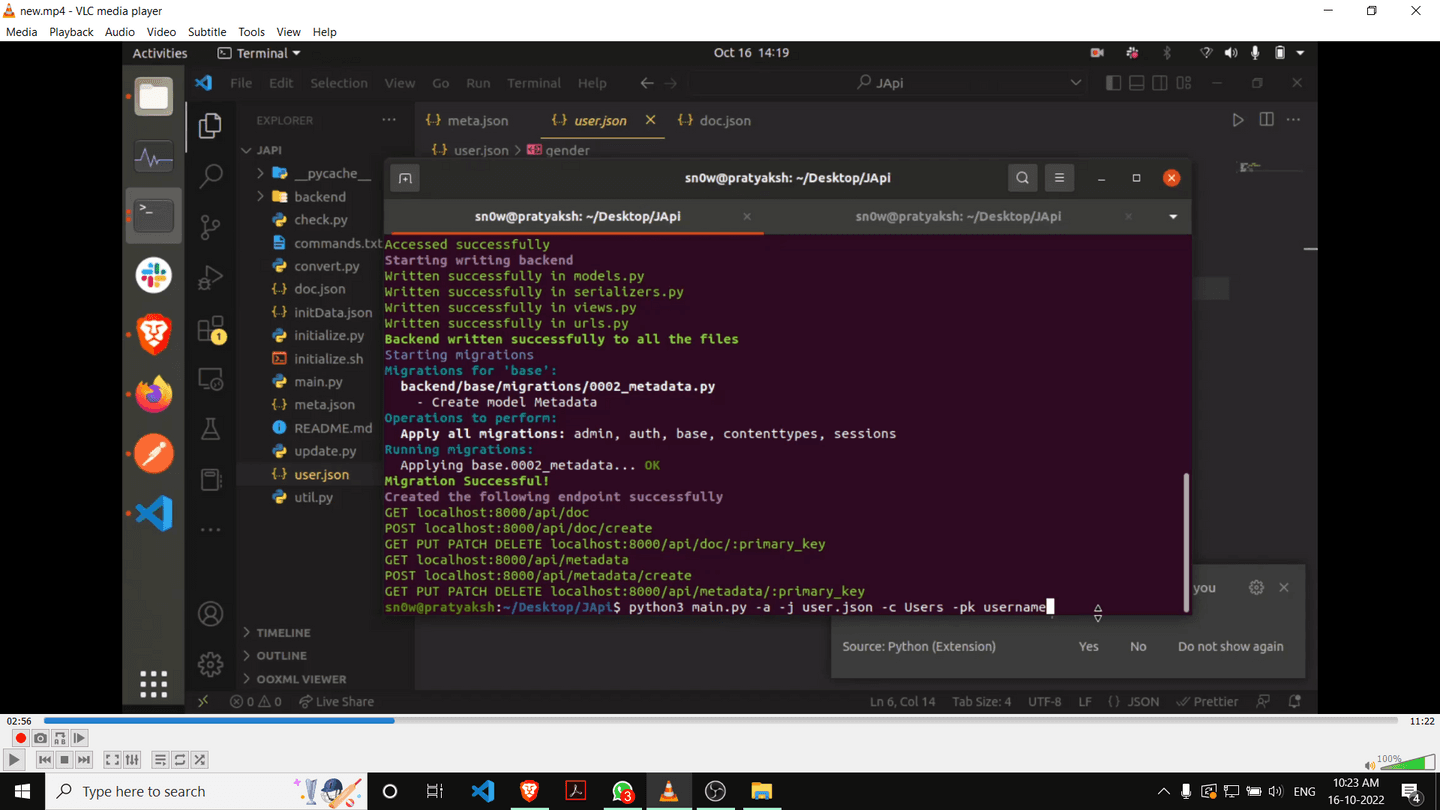Open the Windows Start menu
The height and width of the screenshot is (810, 1440).
(22, 791)
